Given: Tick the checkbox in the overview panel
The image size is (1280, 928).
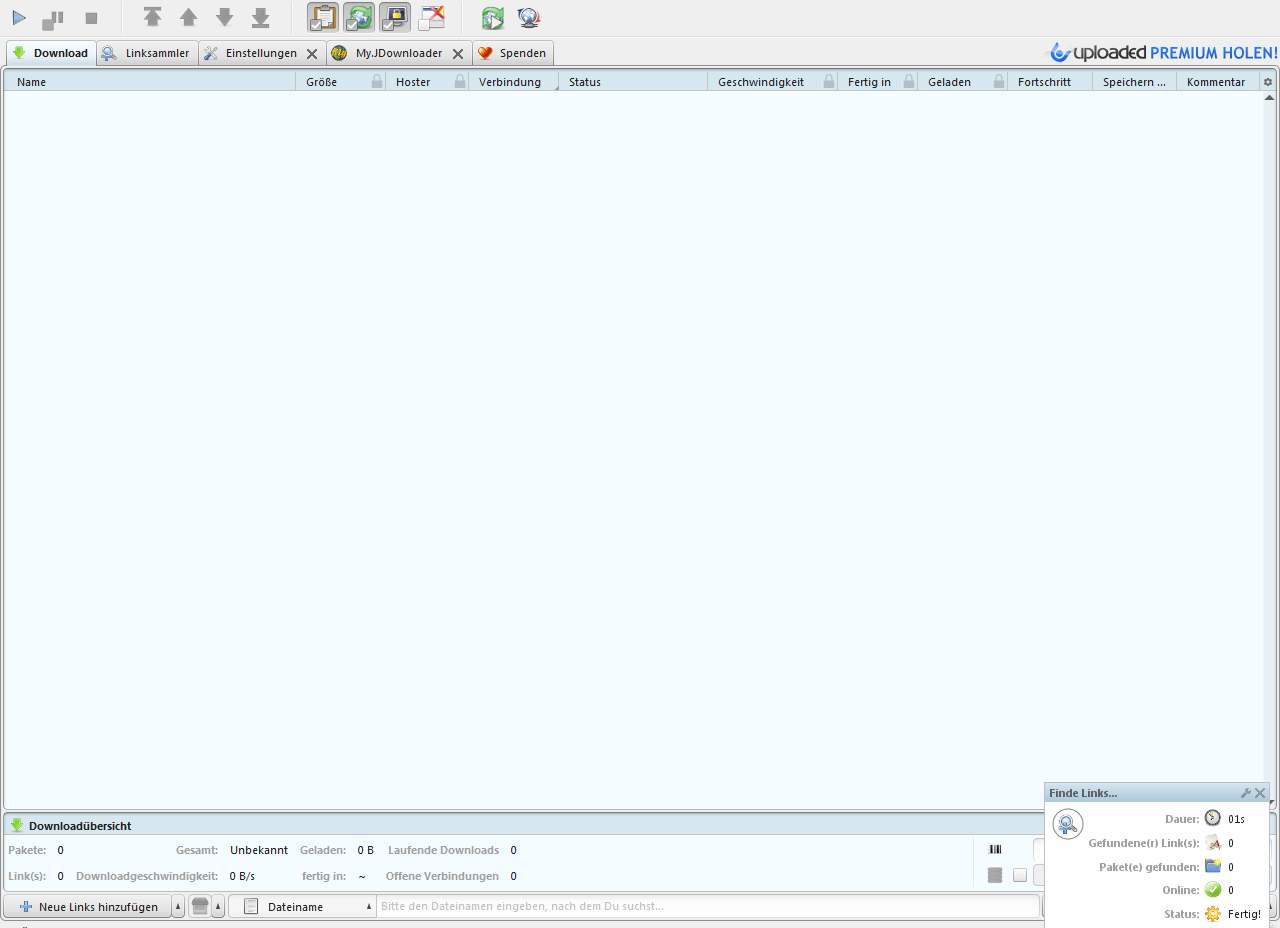Looking at the screenshot, I should (1020, 875).
